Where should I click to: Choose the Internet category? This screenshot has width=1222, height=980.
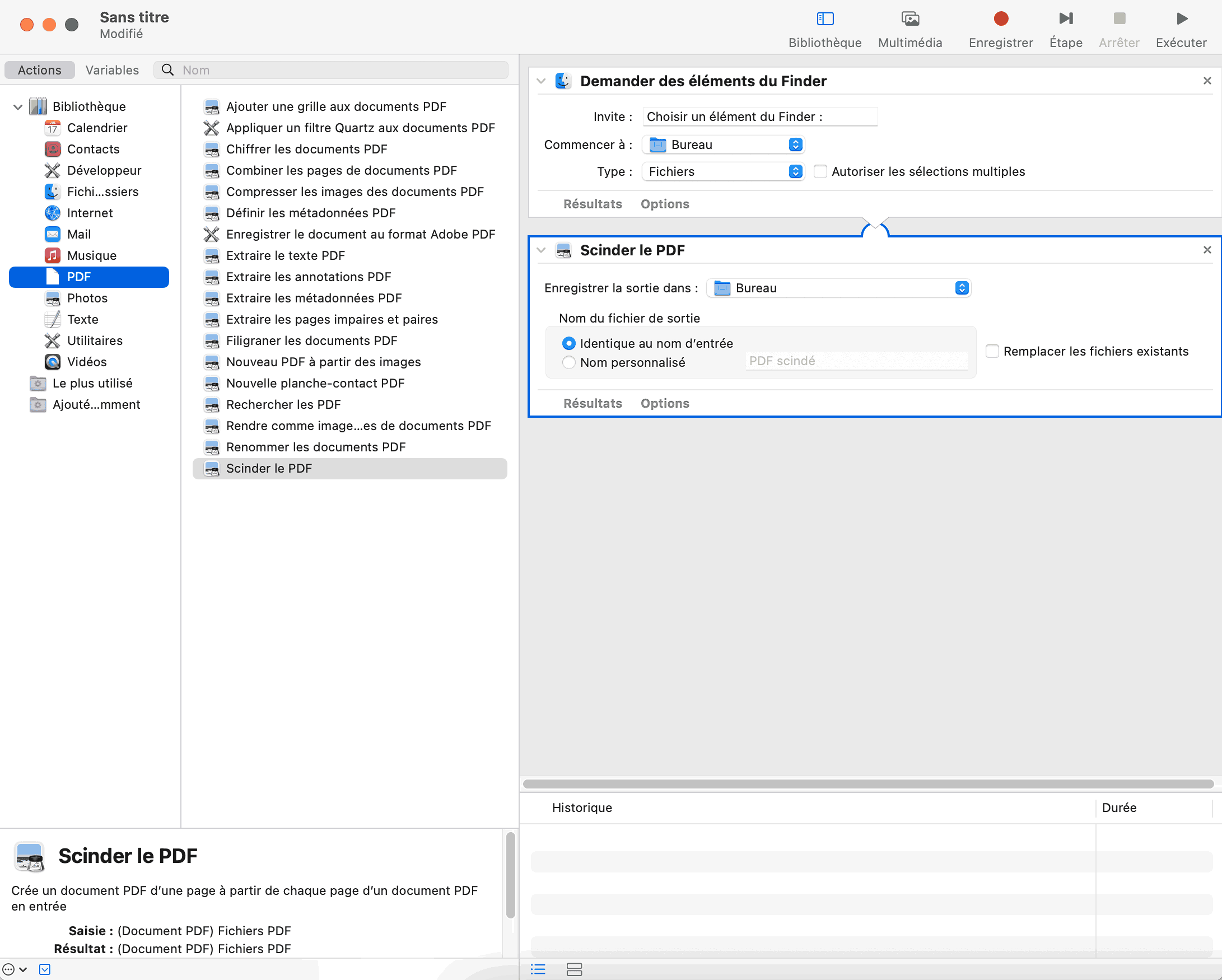pyautogui.click(x=90, y=213)
